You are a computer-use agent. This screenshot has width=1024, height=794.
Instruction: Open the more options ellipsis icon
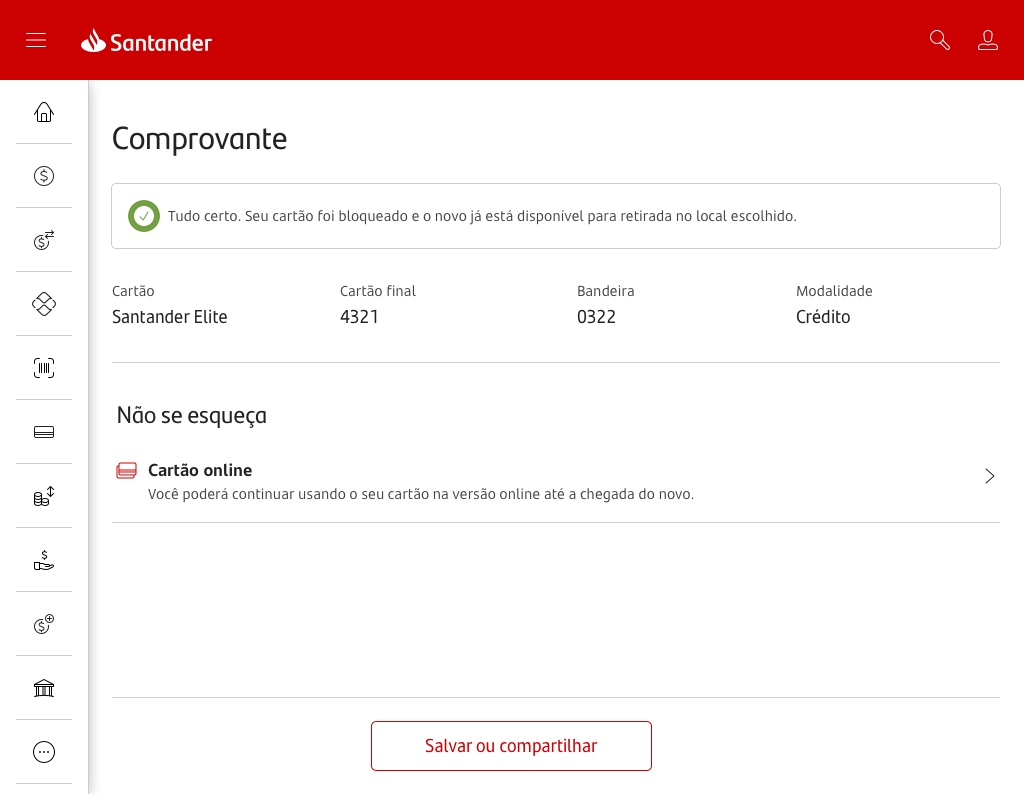click(44, 752)
